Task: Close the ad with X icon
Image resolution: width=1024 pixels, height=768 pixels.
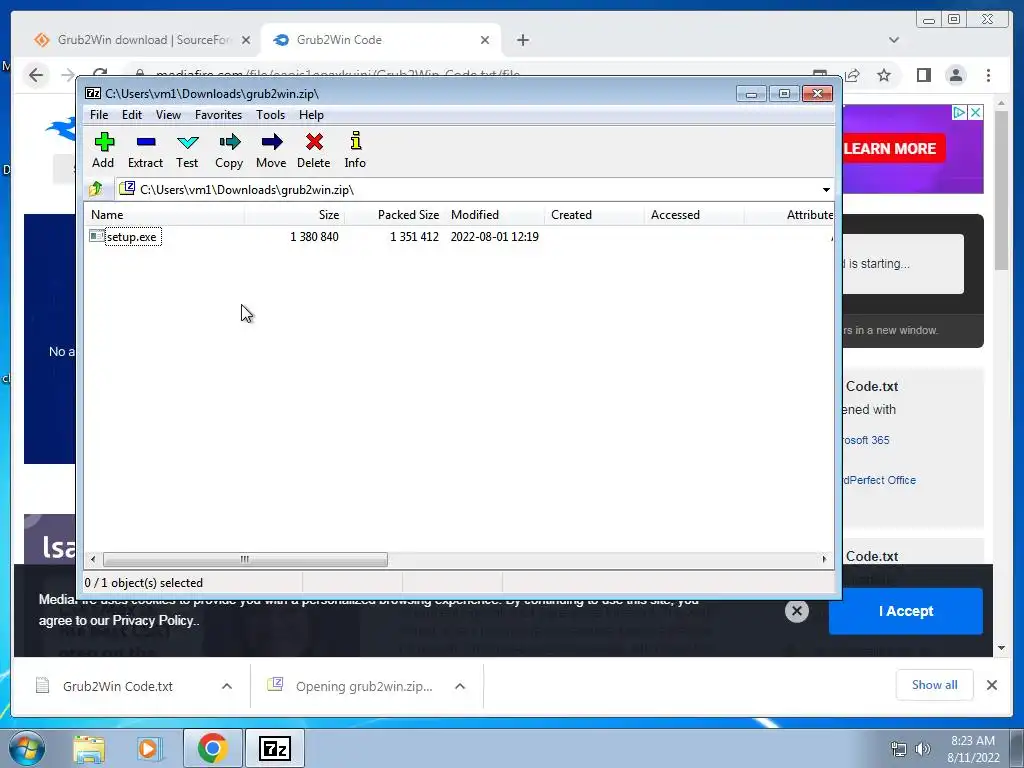Action: pyautogui.click(x=976, y=112)
